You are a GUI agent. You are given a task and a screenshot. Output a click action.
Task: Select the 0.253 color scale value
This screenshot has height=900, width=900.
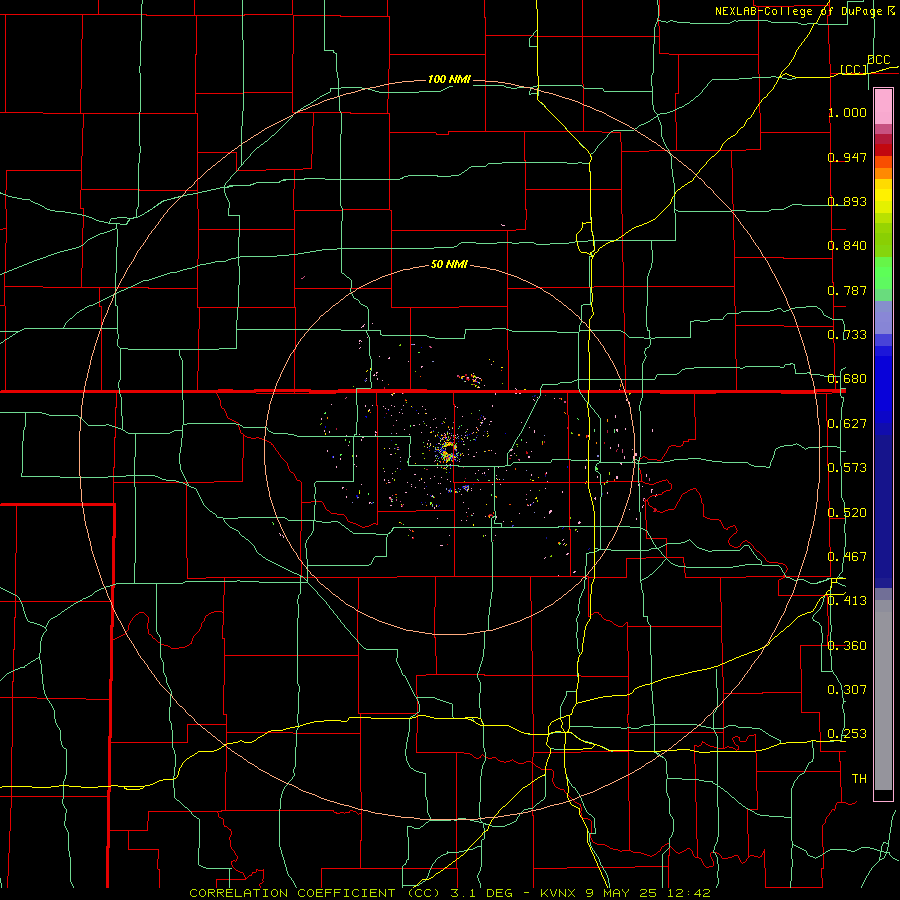pos(847,734)
